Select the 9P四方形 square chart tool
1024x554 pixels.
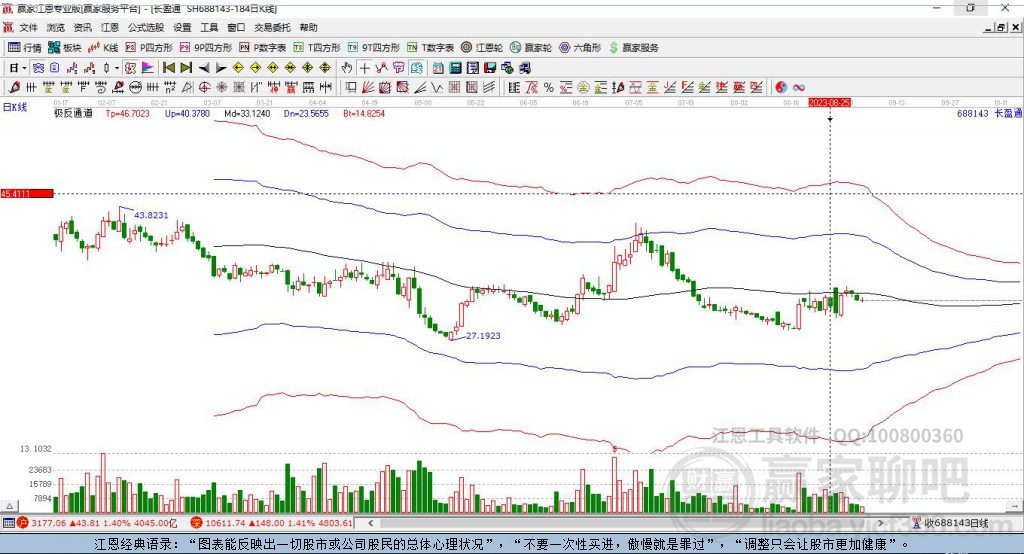point(212,47)
